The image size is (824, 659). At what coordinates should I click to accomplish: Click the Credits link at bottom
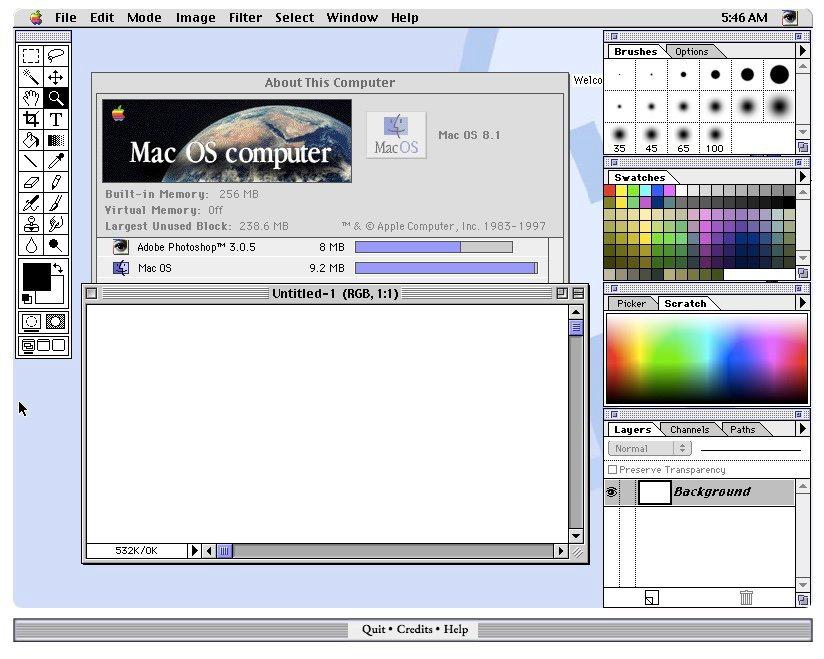click(414, 629)
